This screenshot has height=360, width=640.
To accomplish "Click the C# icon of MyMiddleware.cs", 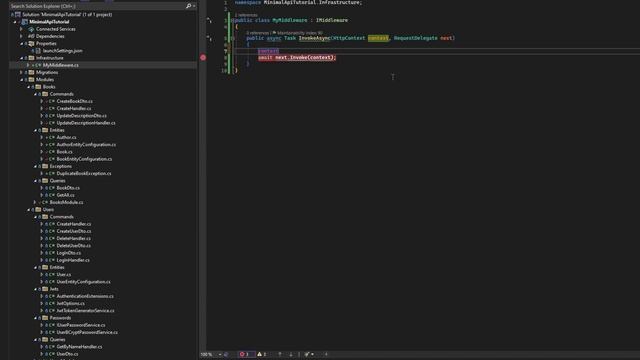I will point(38,65).
